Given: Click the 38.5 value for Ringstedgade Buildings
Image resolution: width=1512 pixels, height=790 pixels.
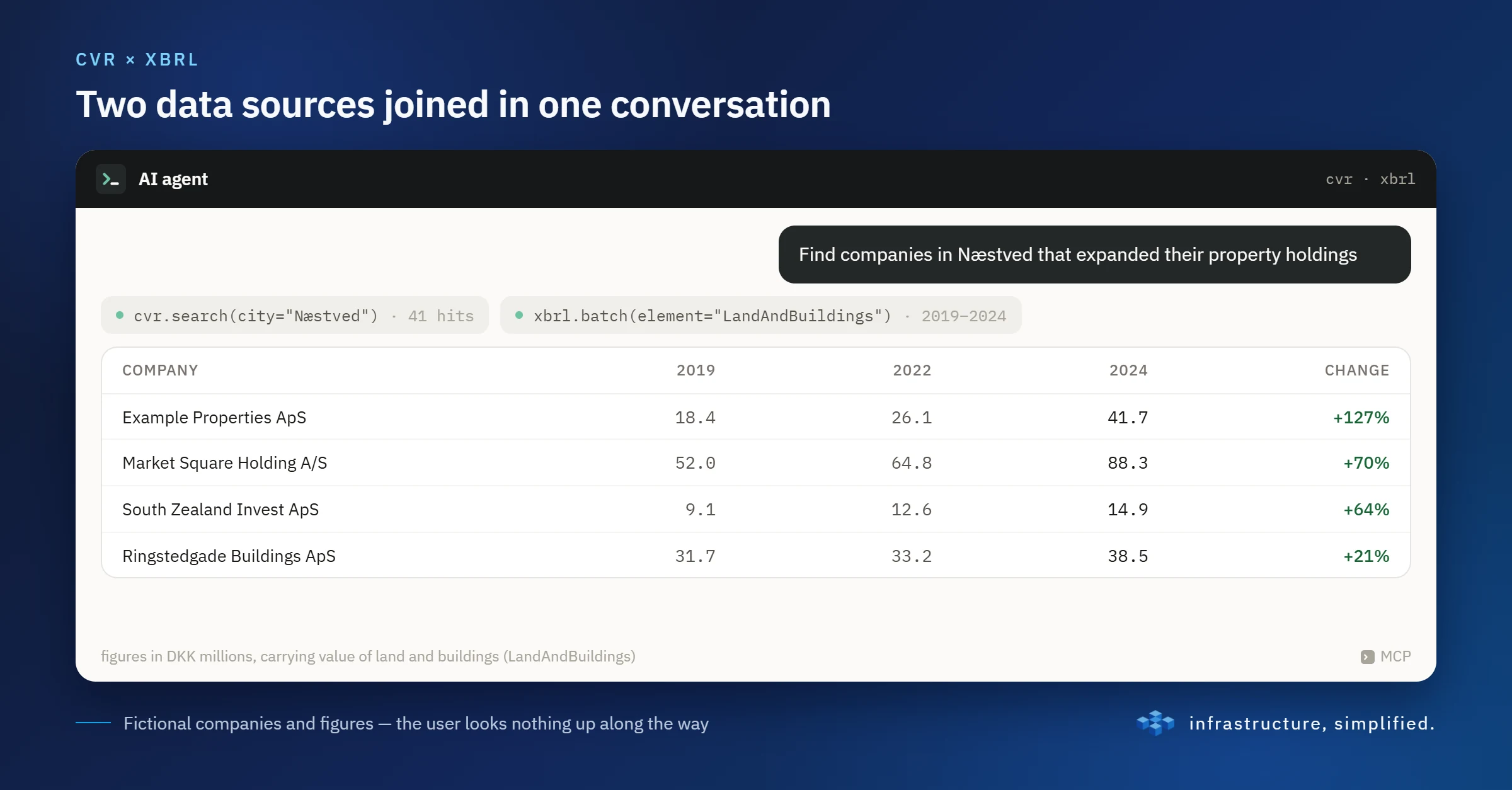Looking at the screenshot, I should pos(1128,556).
